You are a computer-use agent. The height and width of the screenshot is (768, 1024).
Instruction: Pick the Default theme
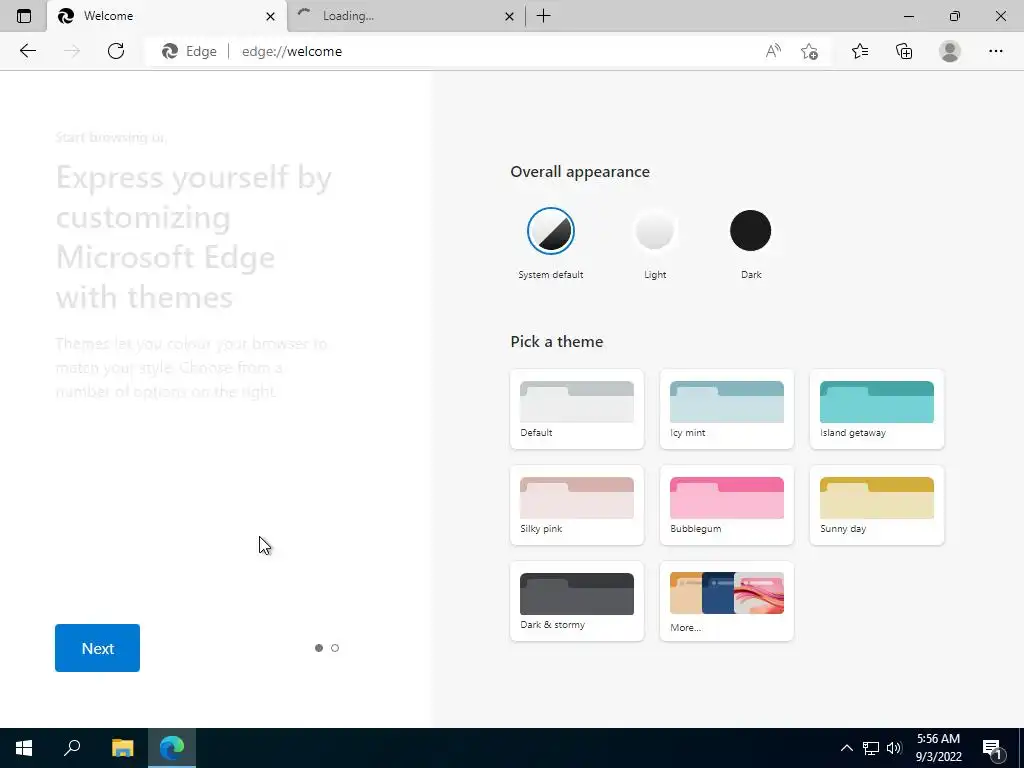[x=577, y=409]
